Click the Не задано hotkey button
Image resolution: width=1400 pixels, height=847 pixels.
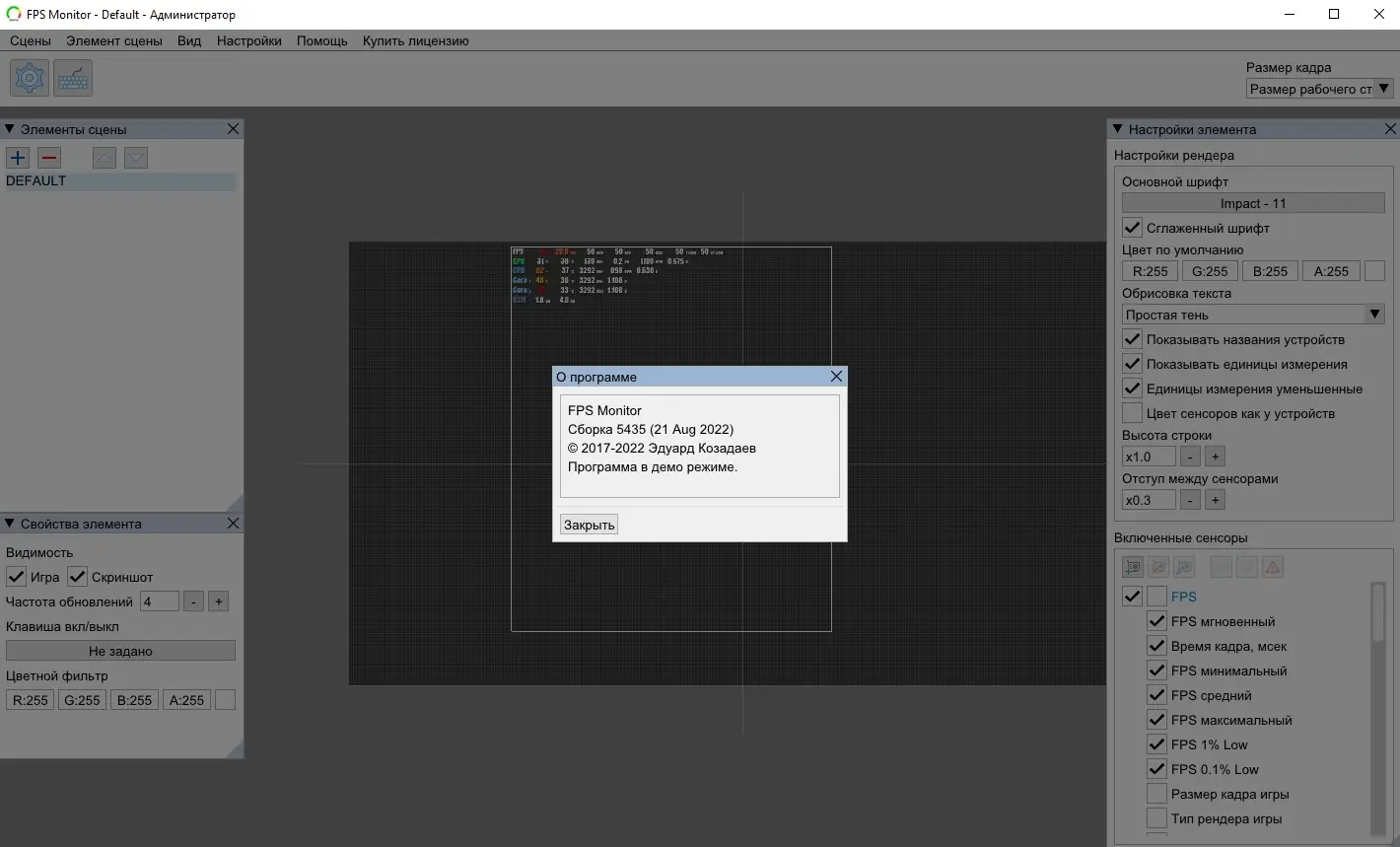(x=120, y=651)
